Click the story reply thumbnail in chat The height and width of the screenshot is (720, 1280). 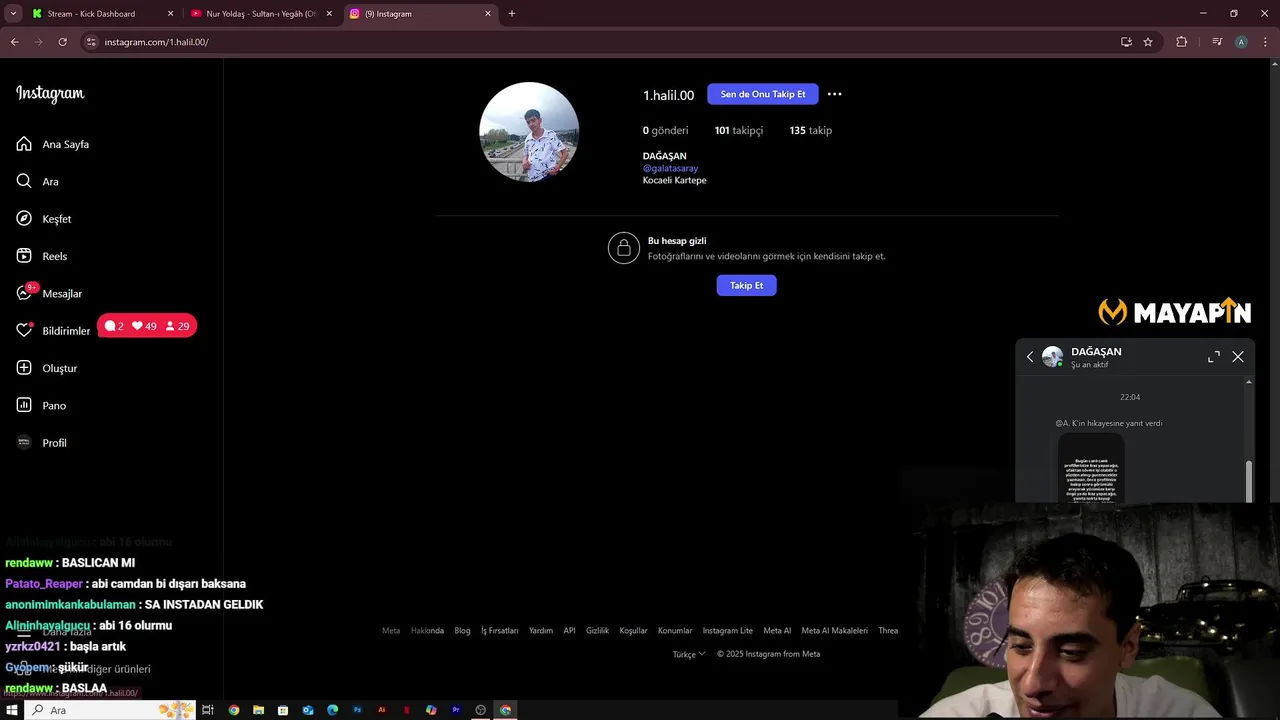(1091, 469)
